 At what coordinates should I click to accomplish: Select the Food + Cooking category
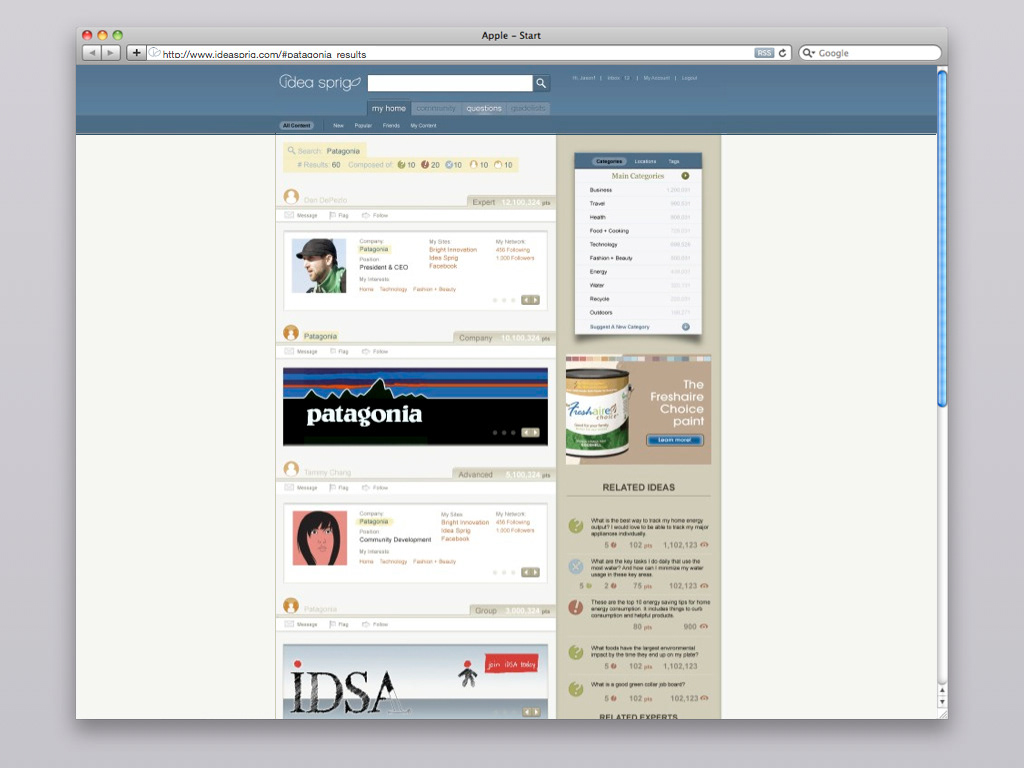click(609, 231)
